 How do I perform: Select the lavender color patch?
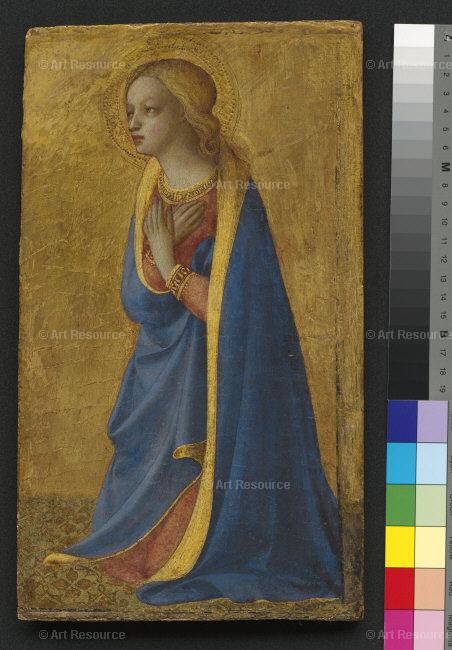tap(433, 421)
